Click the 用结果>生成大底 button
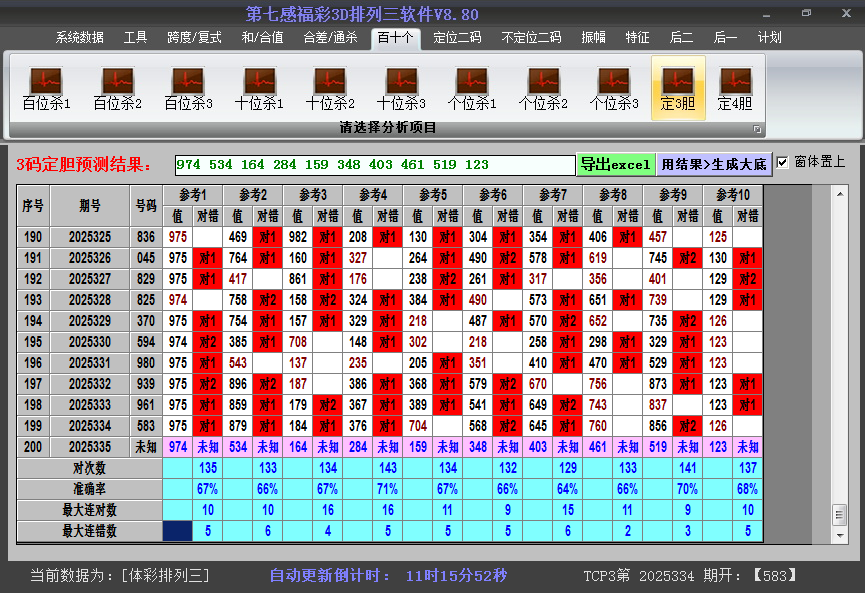This screenshot has height=593, width=865. [714, 164]
